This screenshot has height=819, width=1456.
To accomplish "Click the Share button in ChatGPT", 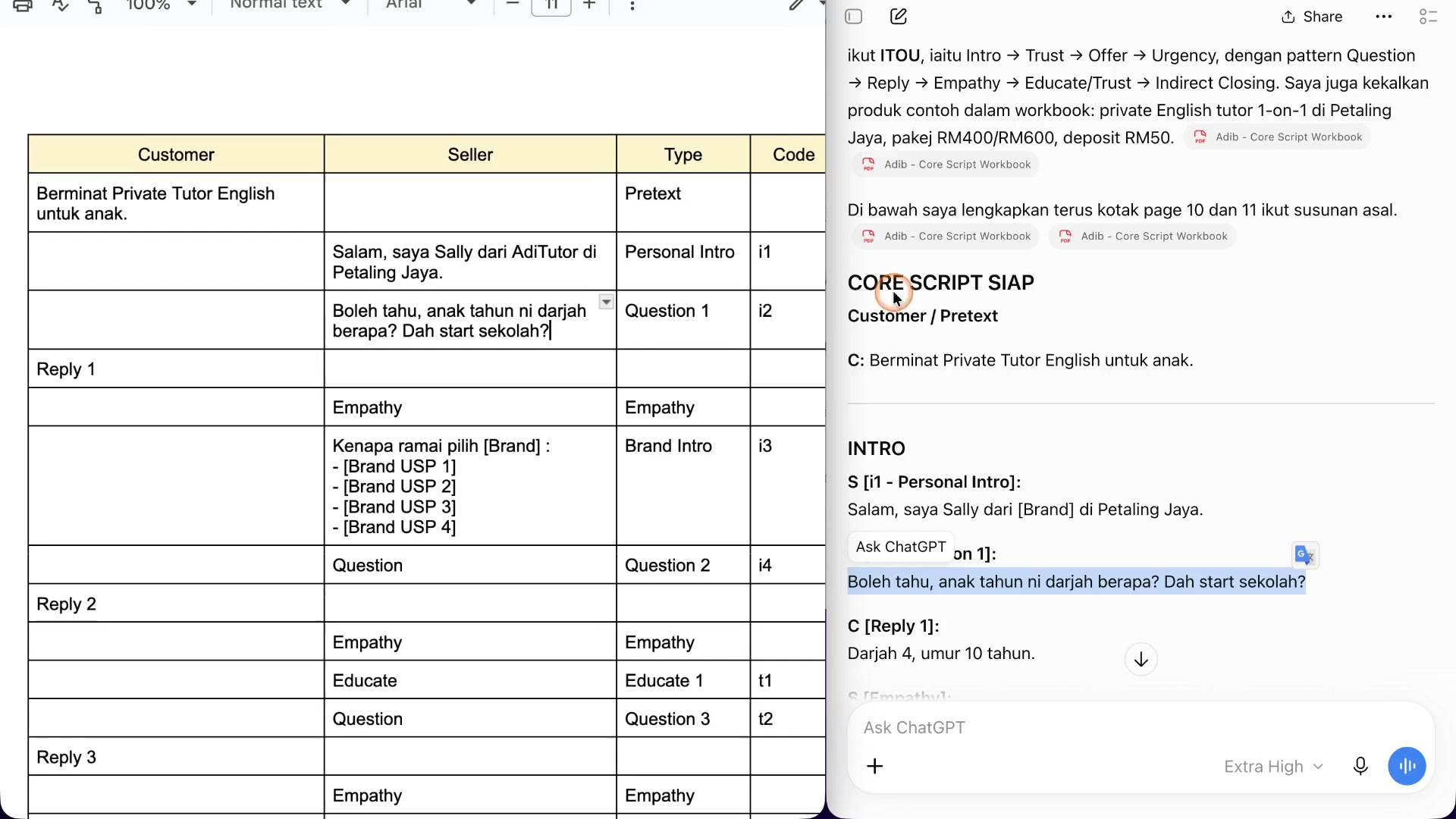I will (x=1312, y=17).
